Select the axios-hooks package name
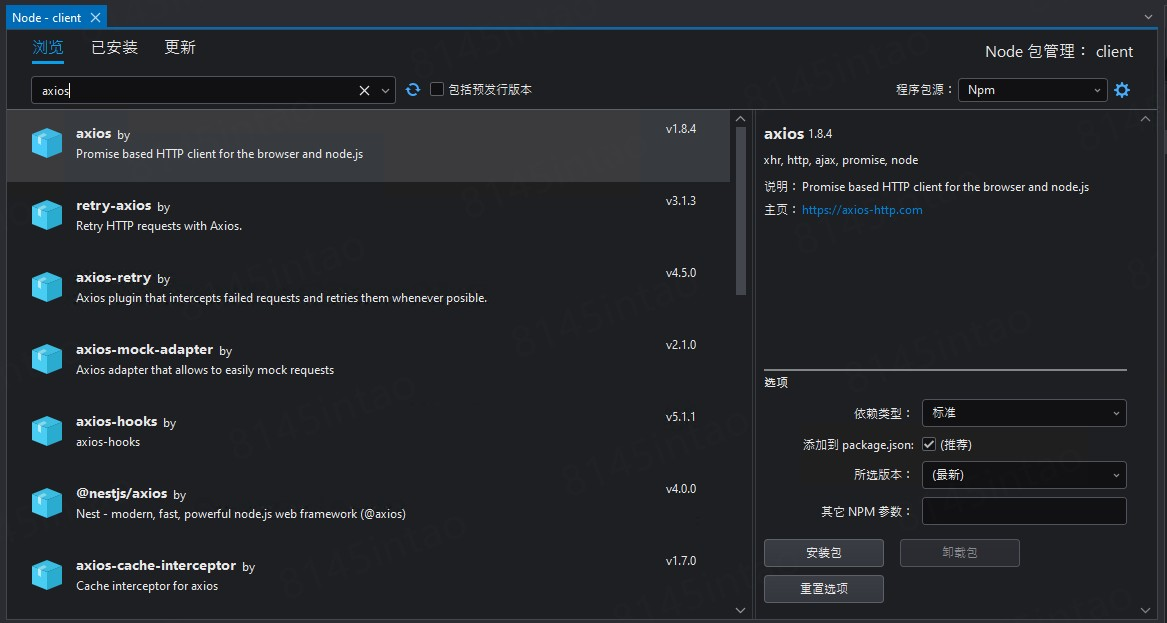The width and height of the screenshot is (1167, 623). pos(116,421)
